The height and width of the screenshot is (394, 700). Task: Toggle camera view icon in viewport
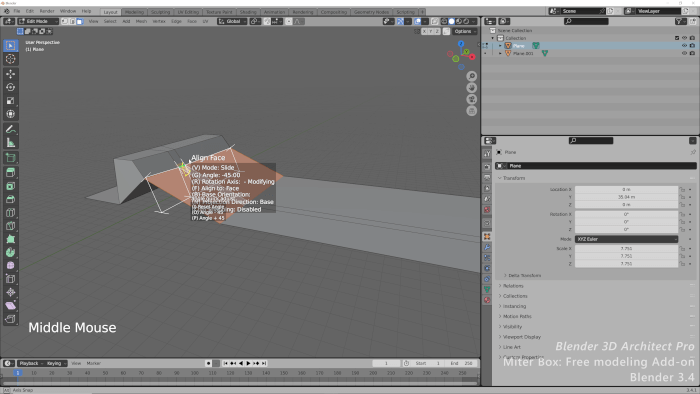pyautogui.click(x=471, y=100)
